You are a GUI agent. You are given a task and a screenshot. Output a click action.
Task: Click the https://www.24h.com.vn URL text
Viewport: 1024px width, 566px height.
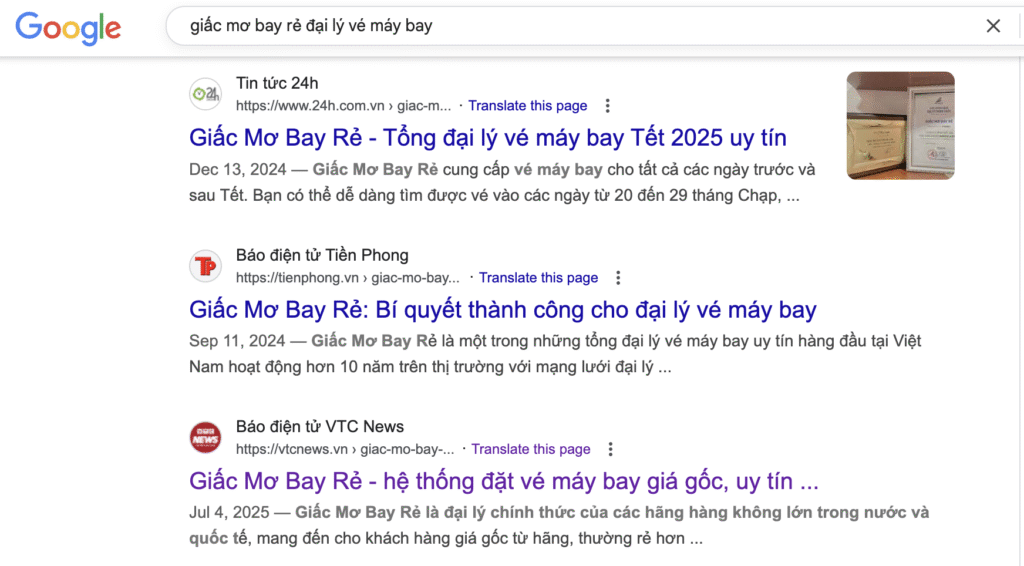coord(344,106)
